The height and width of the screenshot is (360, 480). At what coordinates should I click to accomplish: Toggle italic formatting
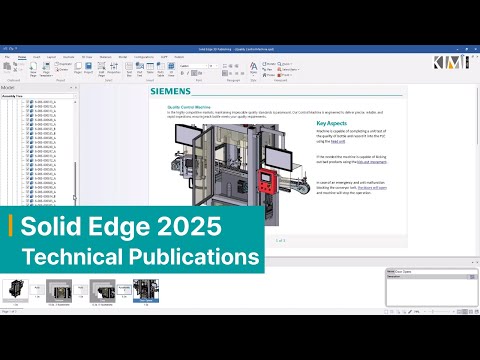(x=188, y=73)
